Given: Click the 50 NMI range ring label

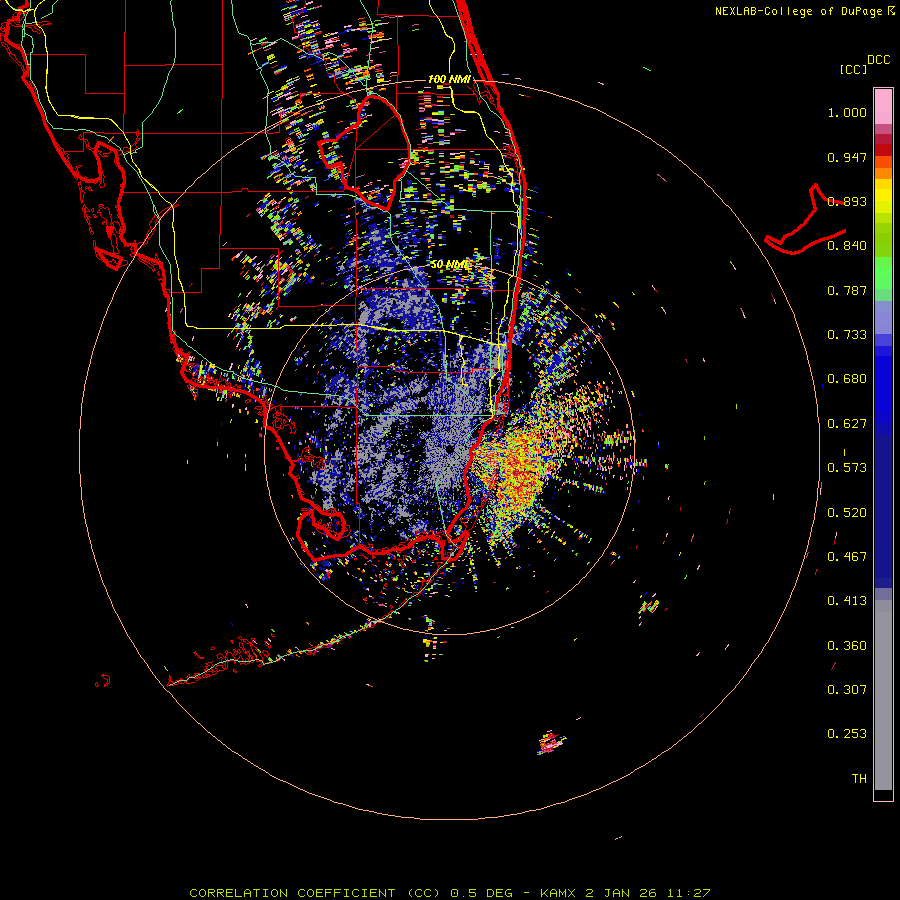Looking at the screenshot, I should (x=451, y=264).
